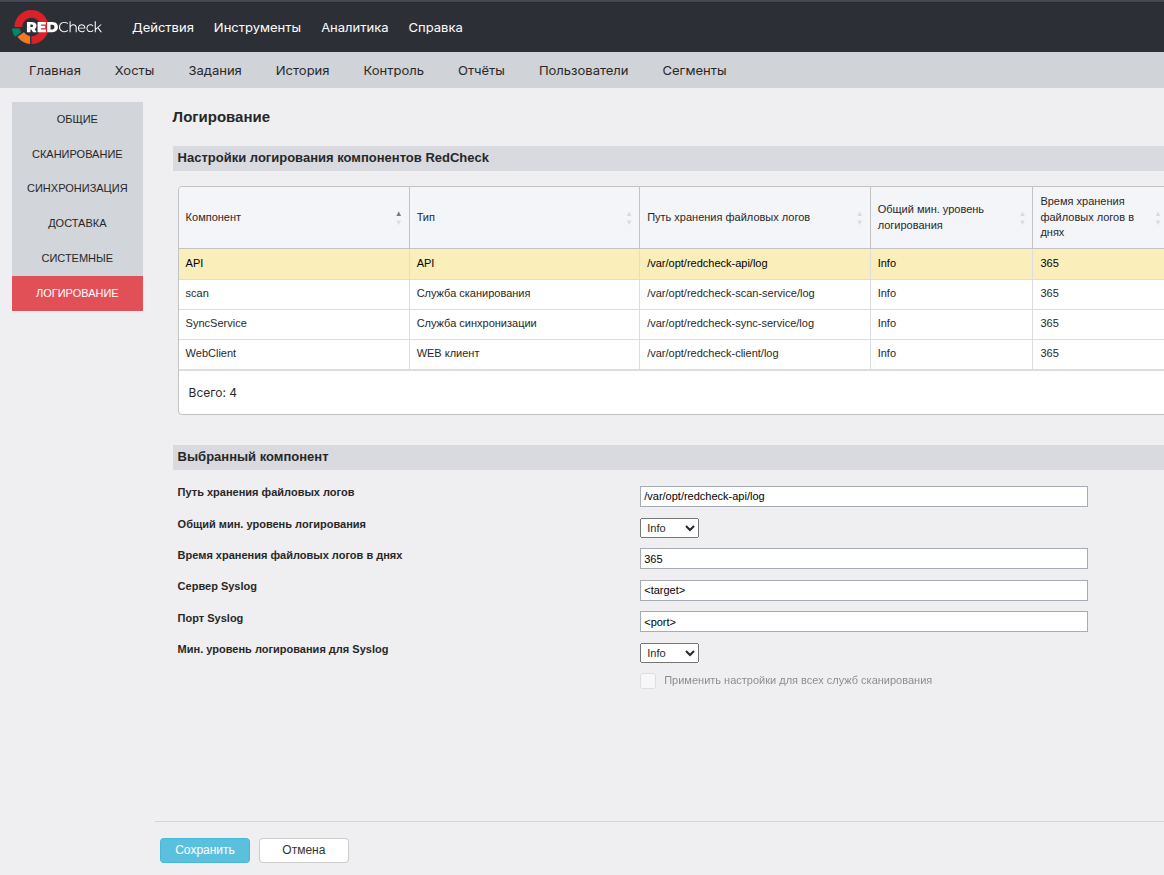1164x875 pixels.
Task: Click the Всего: 4 total label
Action: point(212,393)
